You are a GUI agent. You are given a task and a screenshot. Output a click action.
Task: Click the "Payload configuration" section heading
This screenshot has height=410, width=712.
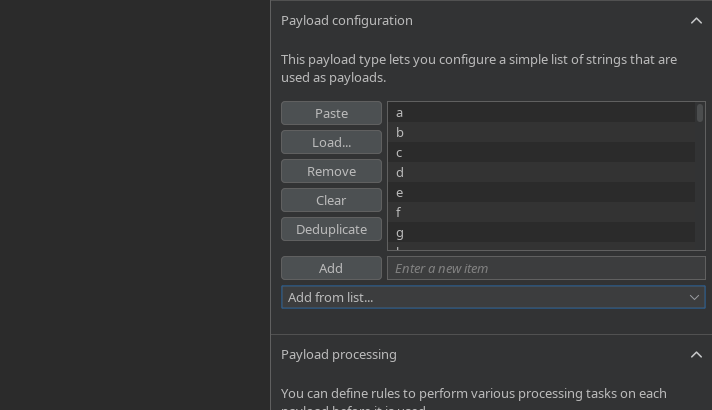pos(346,21)
